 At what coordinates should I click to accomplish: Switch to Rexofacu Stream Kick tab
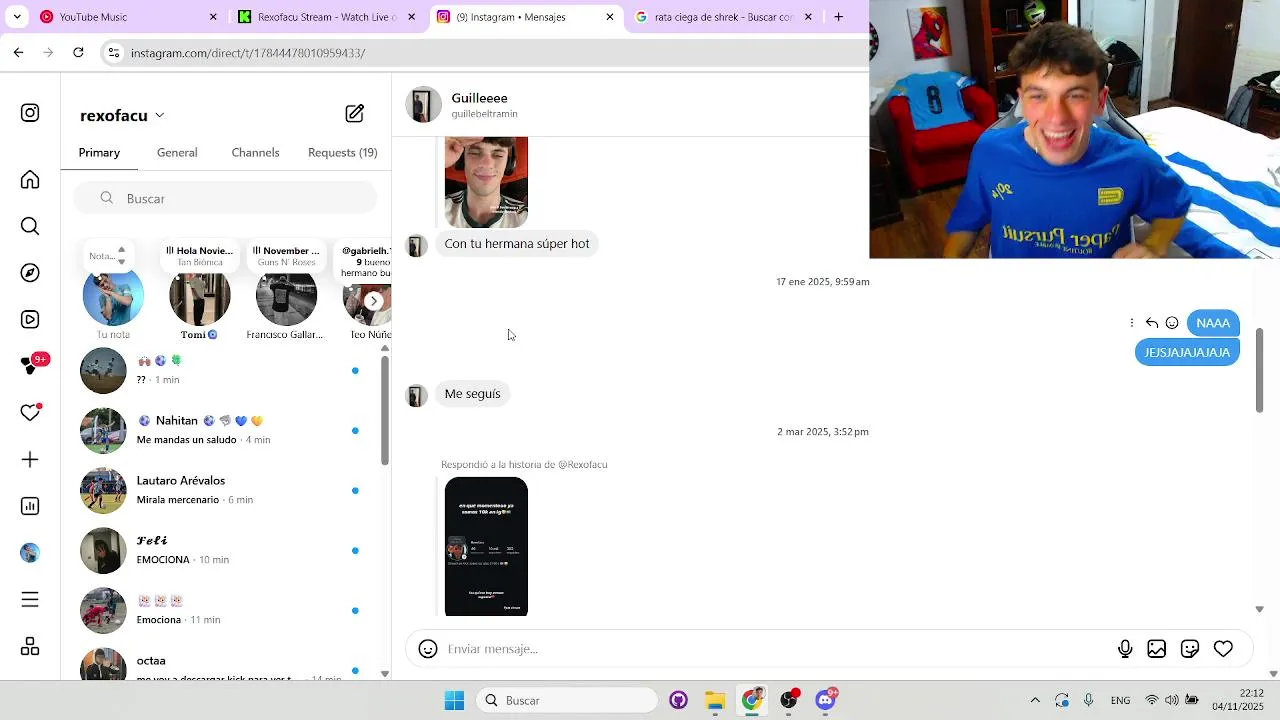[x=327, y=17]
